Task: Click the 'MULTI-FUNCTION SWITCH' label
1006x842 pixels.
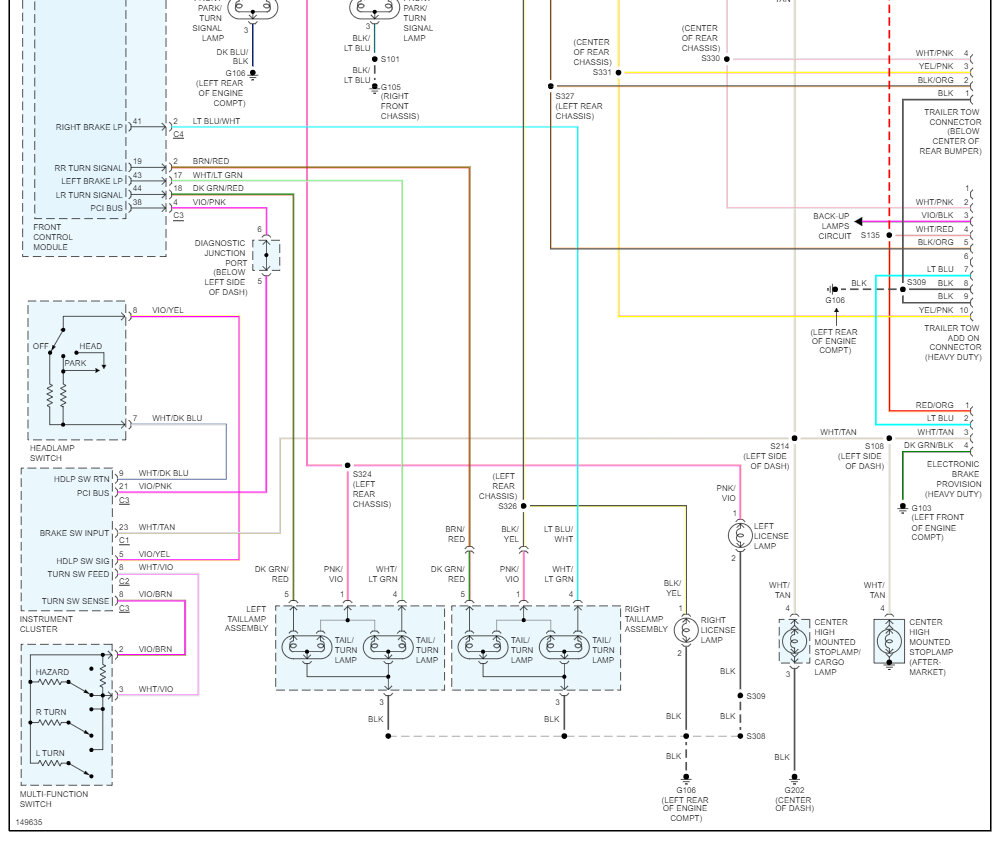Action: [54, 799]
